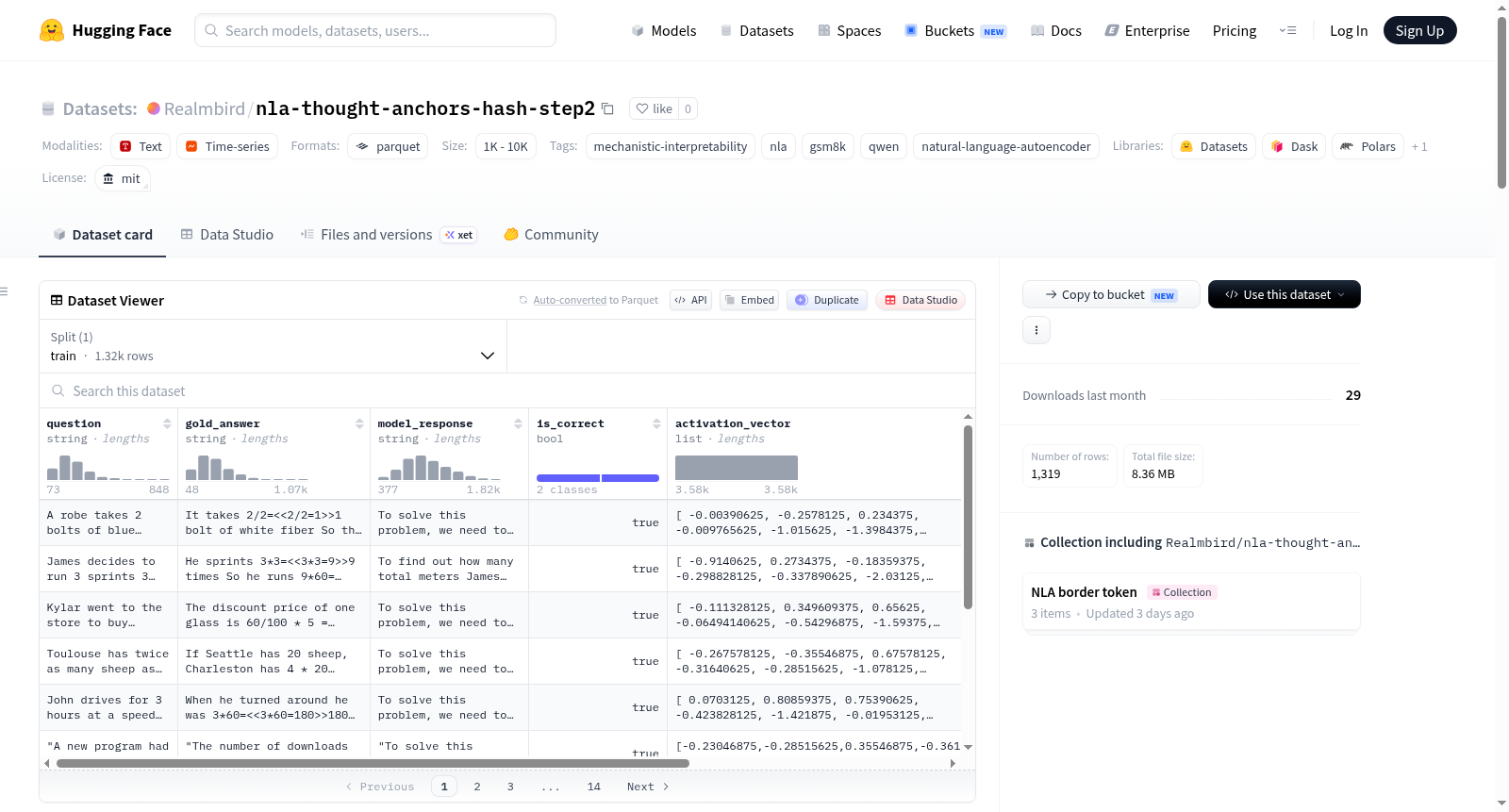This screenshot has width=1509, height=812.
Task: Sort the gold_answer column
Action: [359, 423]
